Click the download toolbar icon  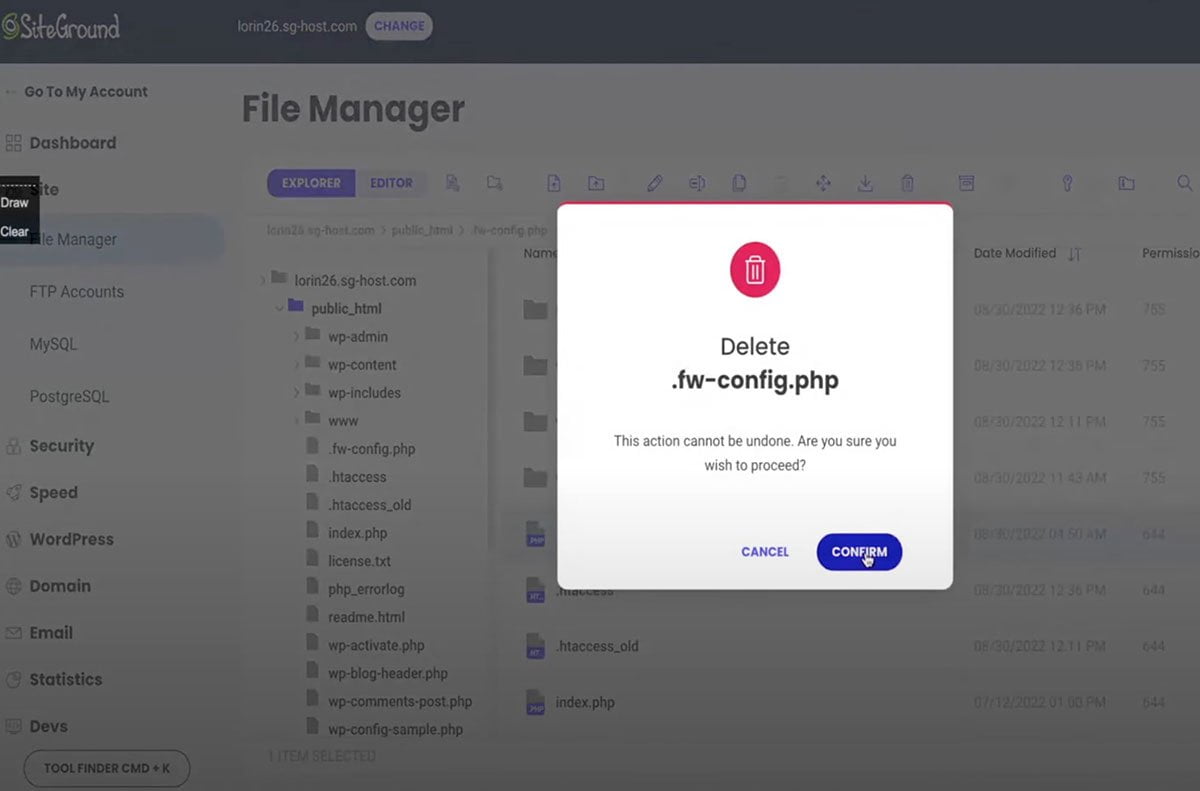pos(866,183)
